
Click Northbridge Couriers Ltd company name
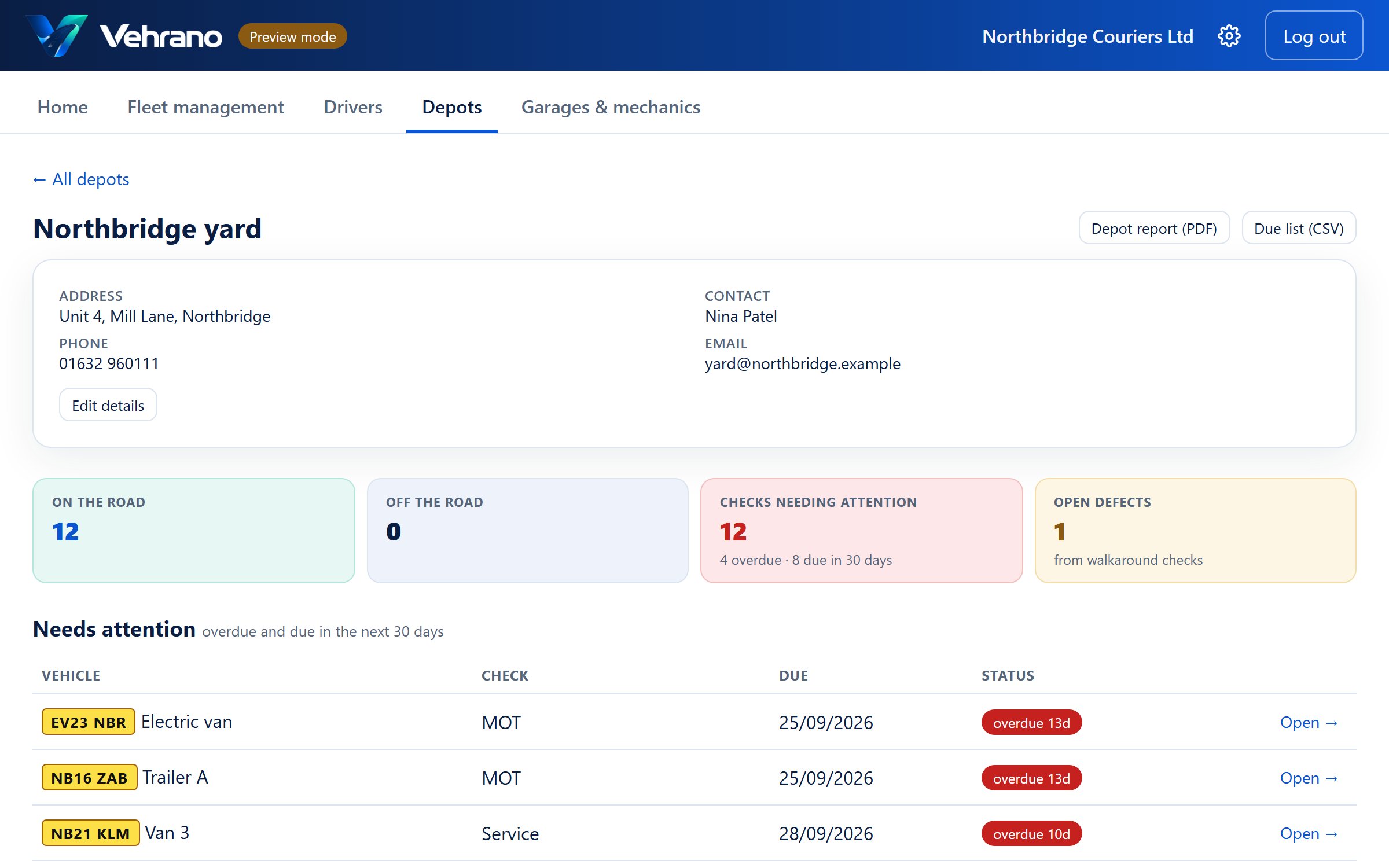1087,36
